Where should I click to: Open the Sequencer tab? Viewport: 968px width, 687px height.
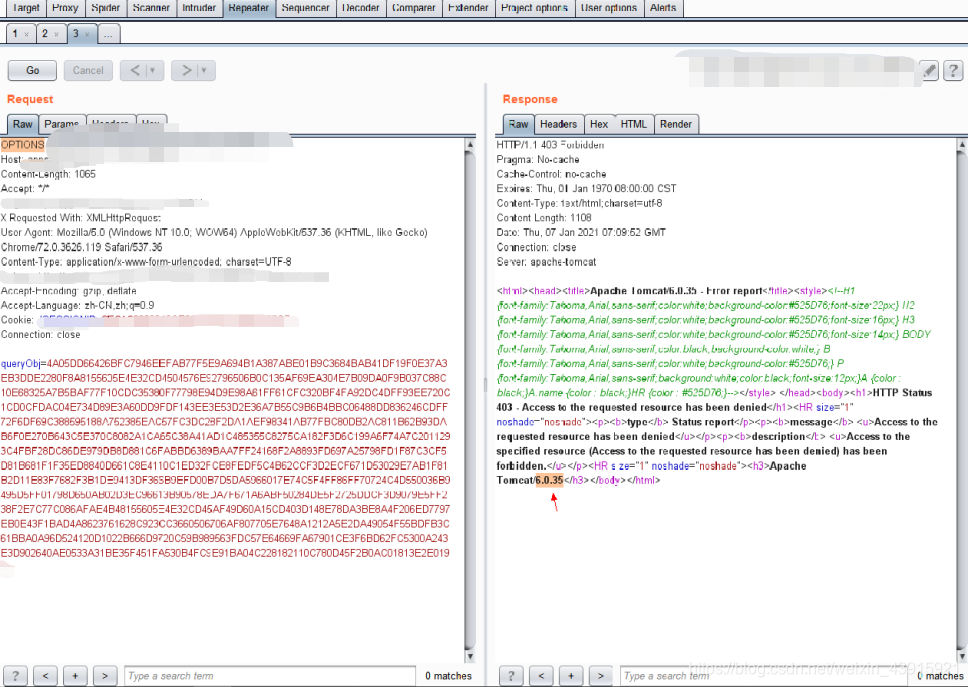pyautogui.click(x=305, y=8)
